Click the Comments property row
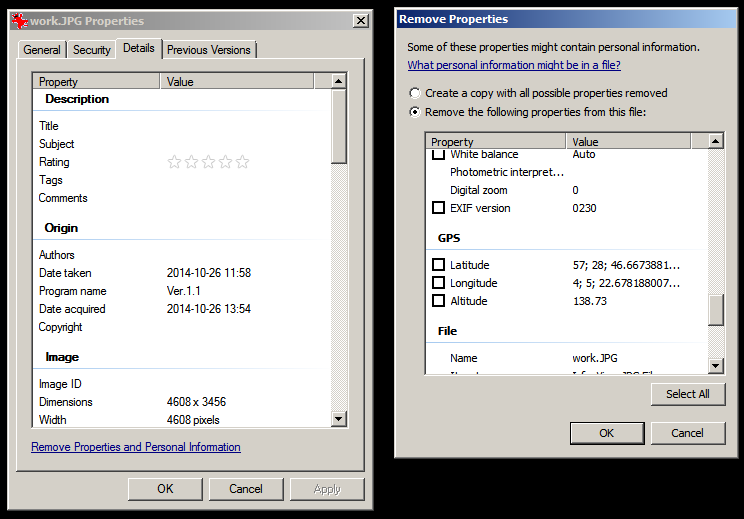The width and height of the screenshot is (744, 519). 182,198
